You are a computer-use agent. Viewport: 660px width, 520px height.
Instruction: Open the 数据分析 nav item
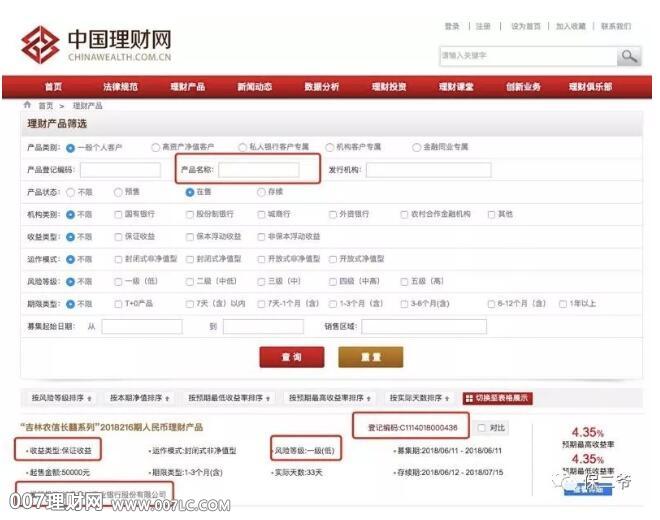322,87
